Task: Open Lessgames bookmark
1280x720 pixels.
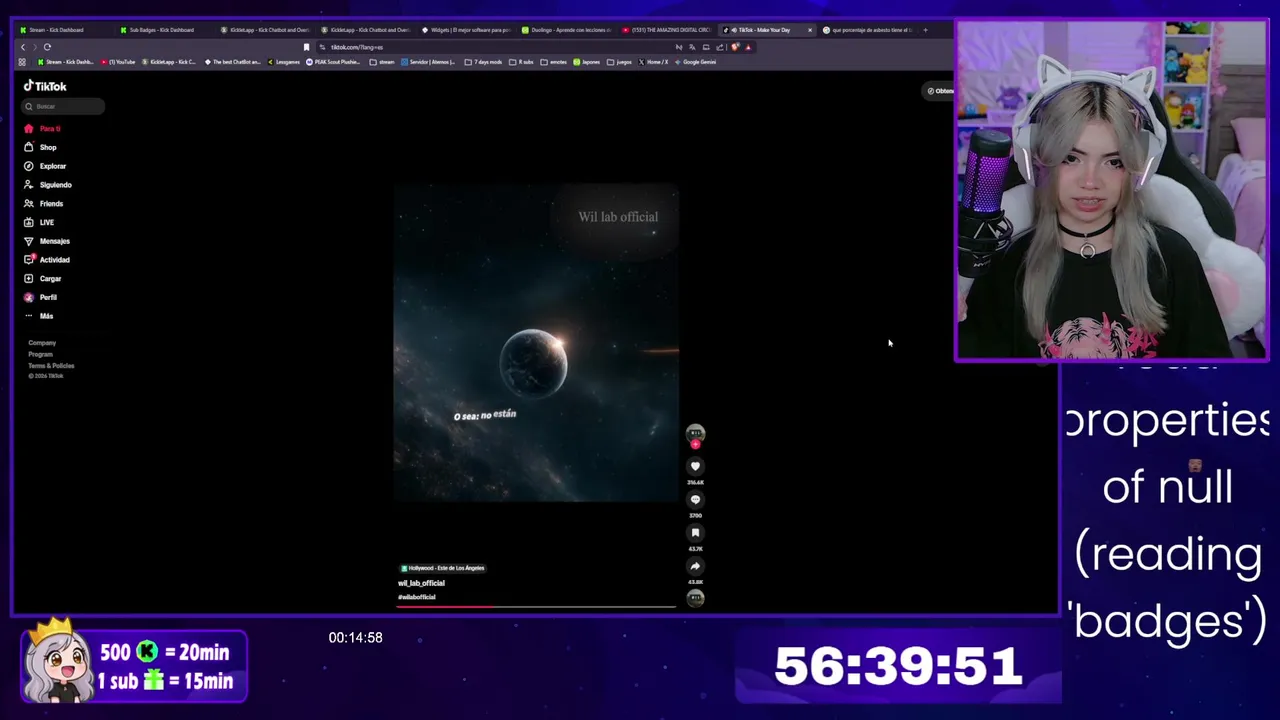Action: coord(284,62)
